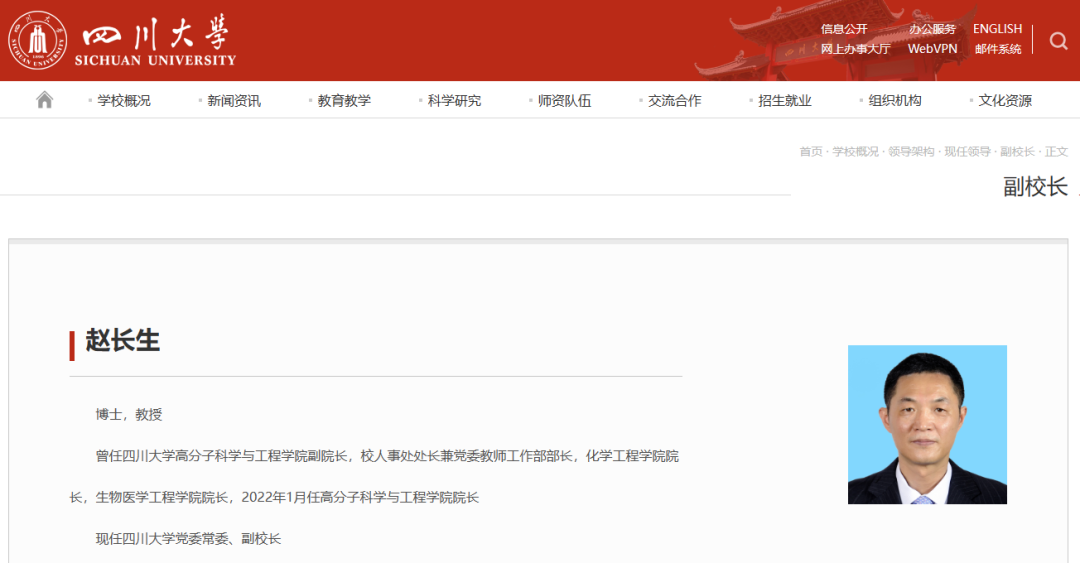Viewport: 1080px width, 563px height.
Task: Click 现任领导 in breadcrumb
Action: 967,152
